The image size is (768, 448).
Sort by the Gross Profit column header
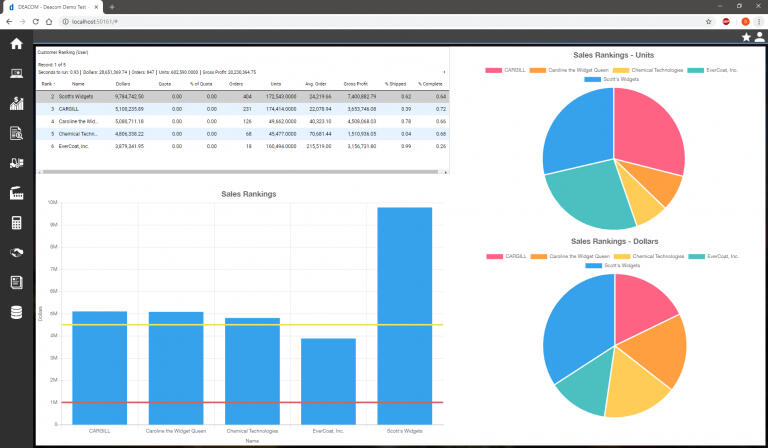357,84
